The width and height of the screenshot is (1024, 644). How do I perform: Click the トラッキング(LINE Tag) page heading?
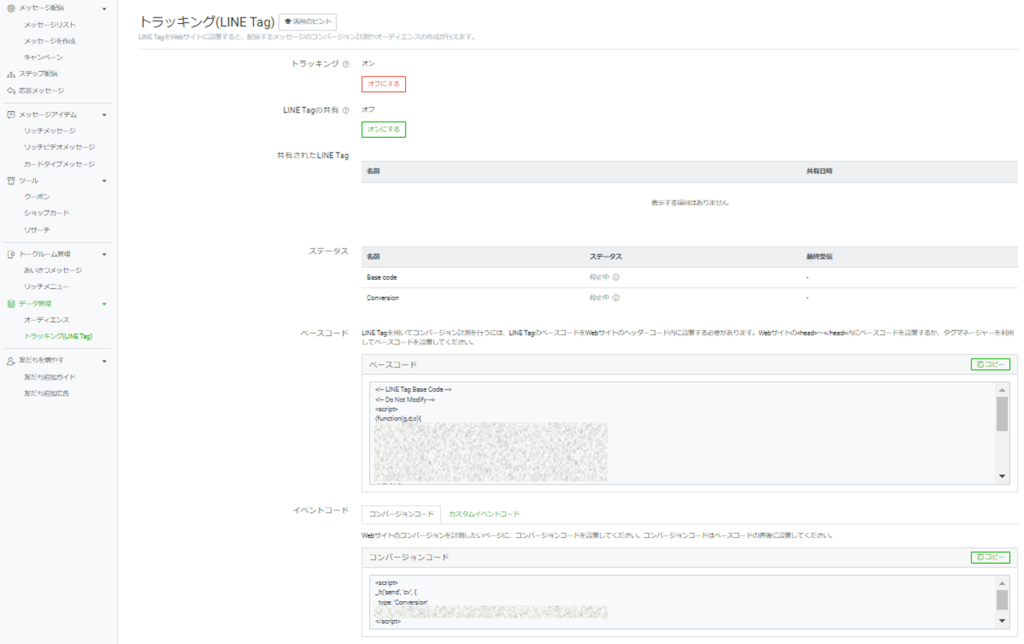coord(206,22)
